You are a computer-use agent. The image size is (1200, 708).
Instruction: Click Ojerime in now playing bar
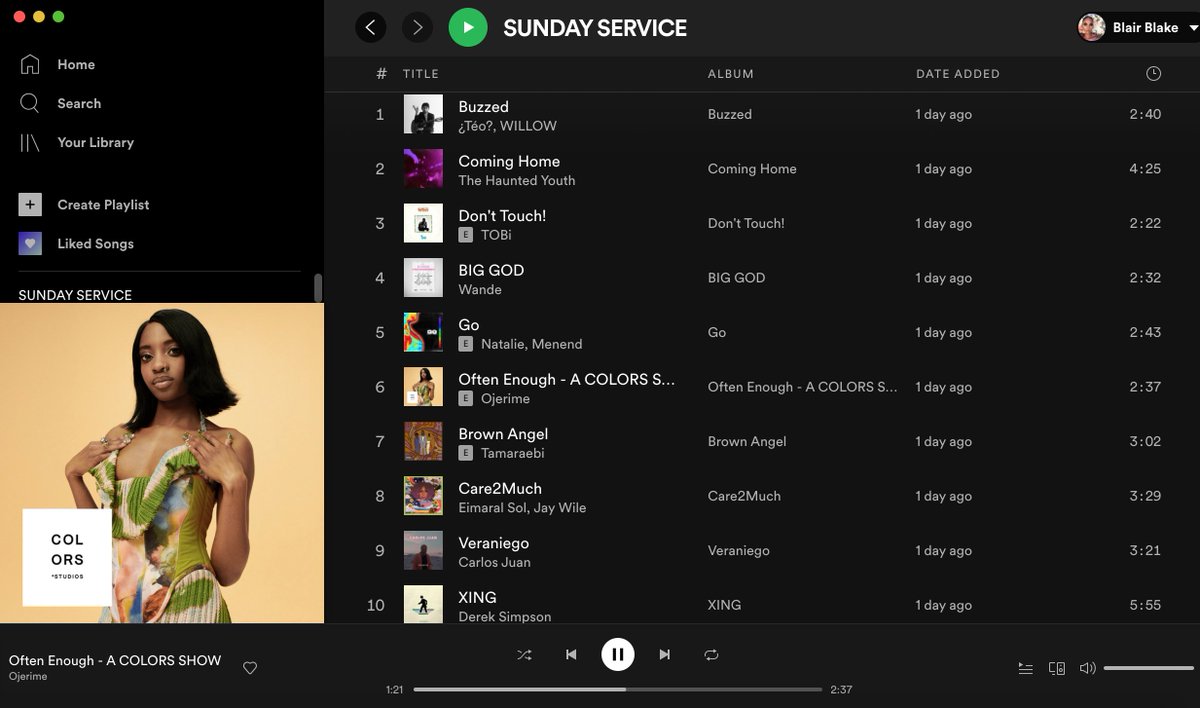point(28,677)
